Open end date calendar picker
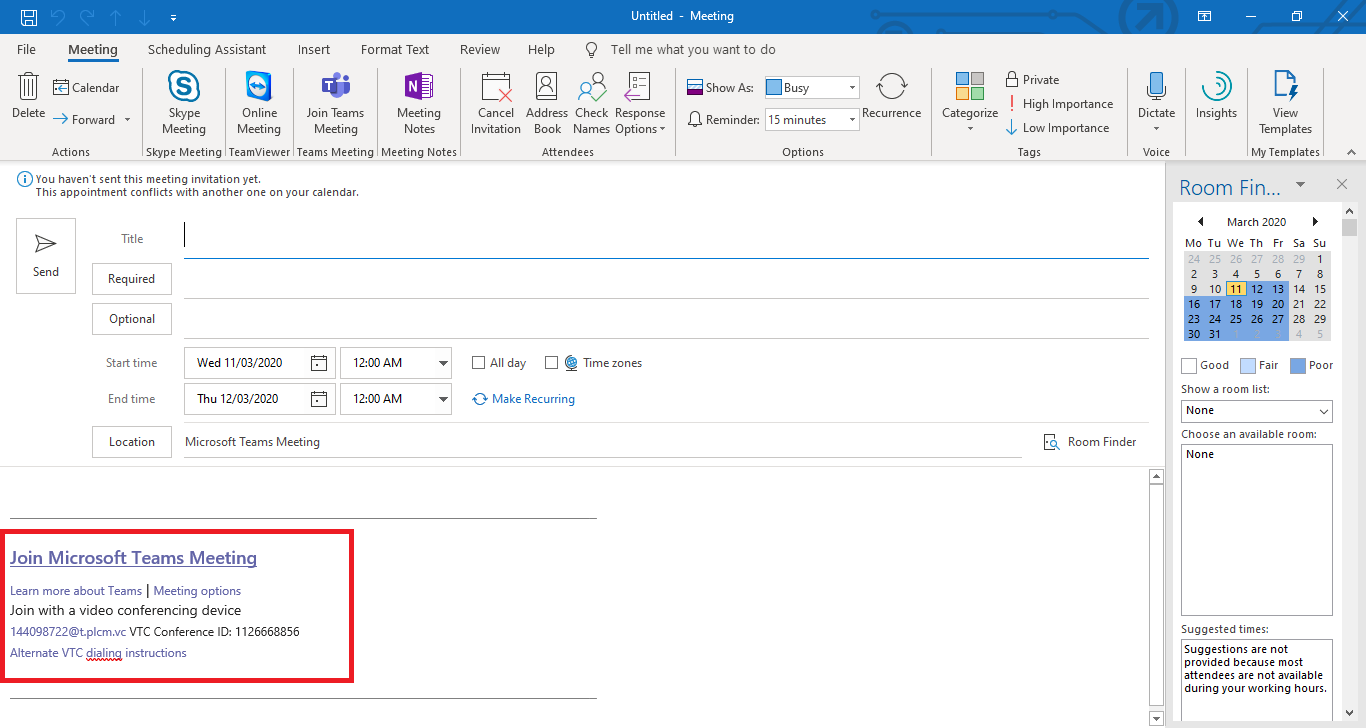This screenshot has height=728, width=1366. click(318, 399)
